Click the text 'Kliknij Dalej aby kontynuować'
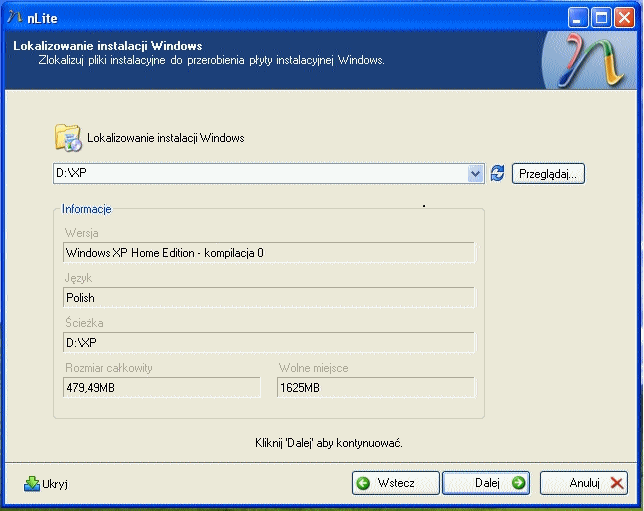 [x=329, y=443]
